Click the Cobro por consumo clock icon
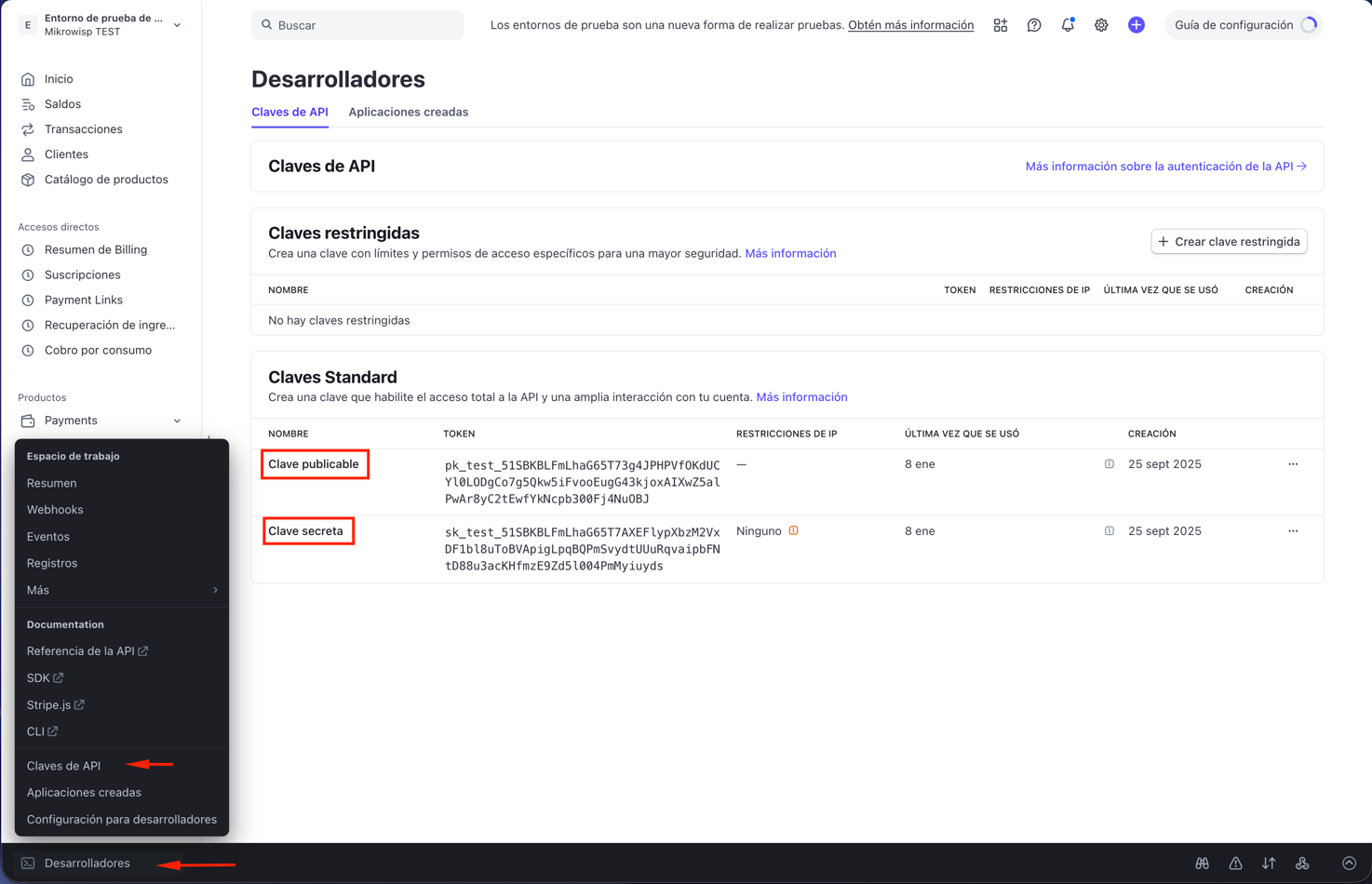The image size is (1372, 884). pyautogui.click(x=28, y=351)
